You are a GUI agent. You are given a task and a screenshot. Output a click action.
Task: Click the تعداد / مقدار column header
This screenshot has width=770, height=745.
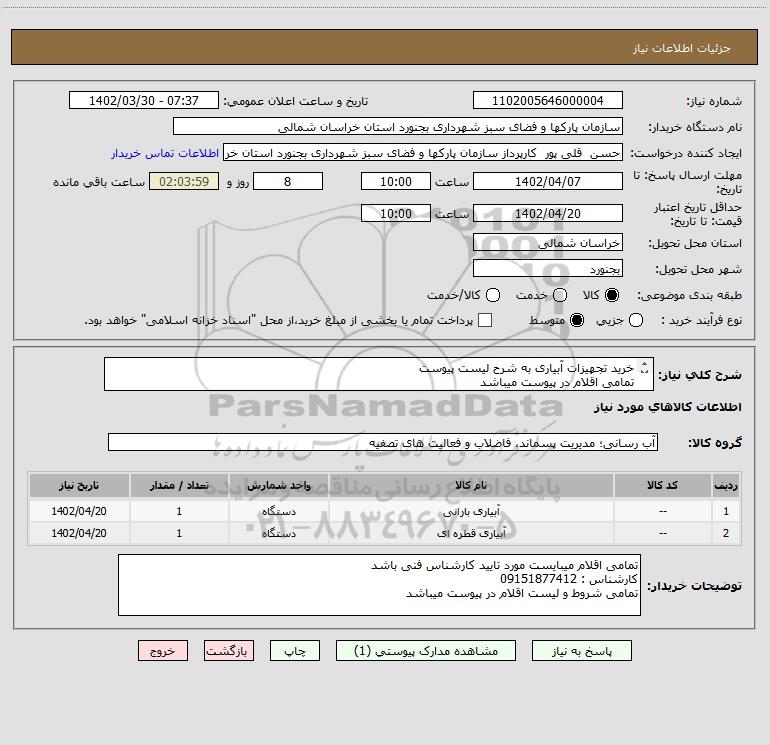click(179, 485)
